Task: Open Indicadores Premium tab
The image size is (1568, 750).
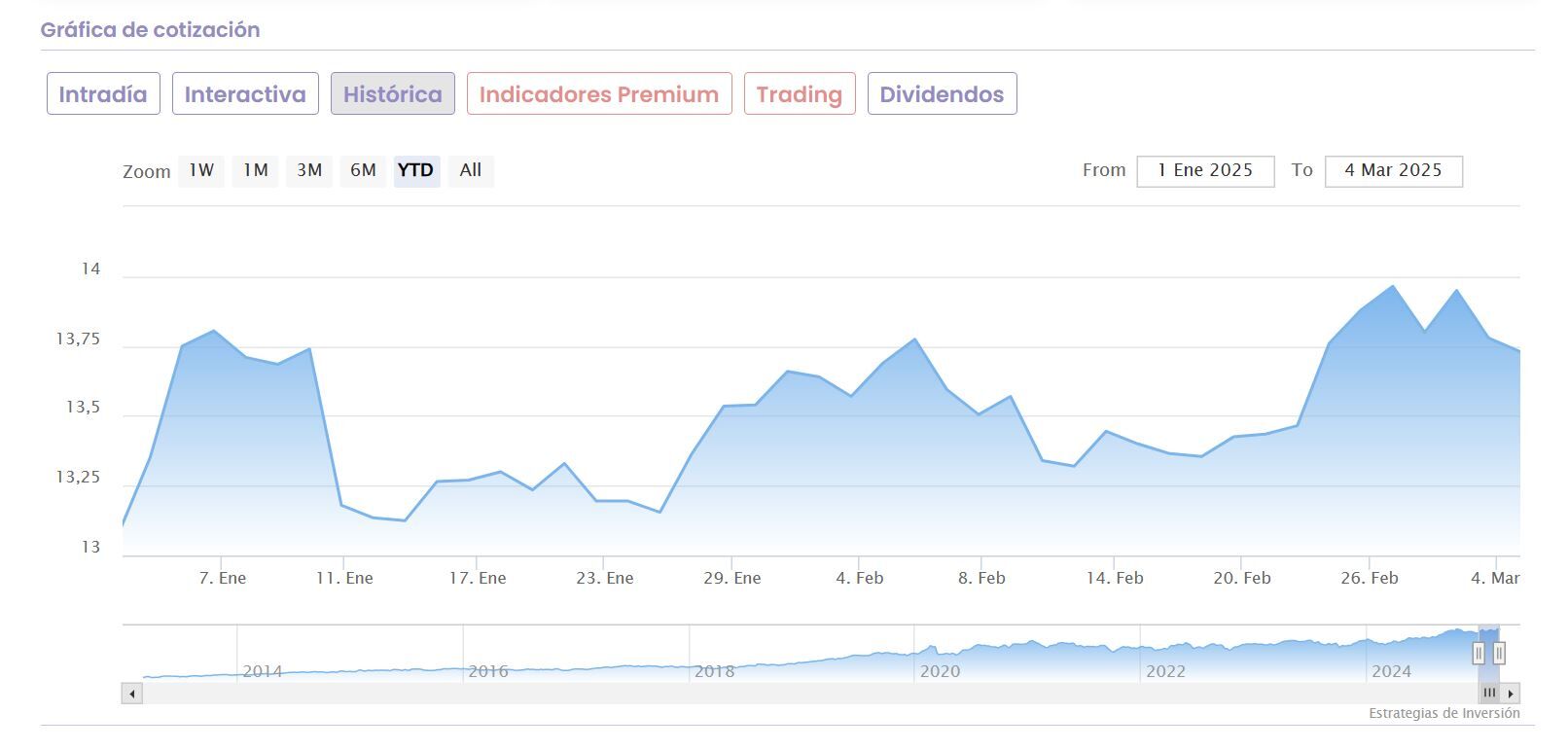Action: click(599, 94)
